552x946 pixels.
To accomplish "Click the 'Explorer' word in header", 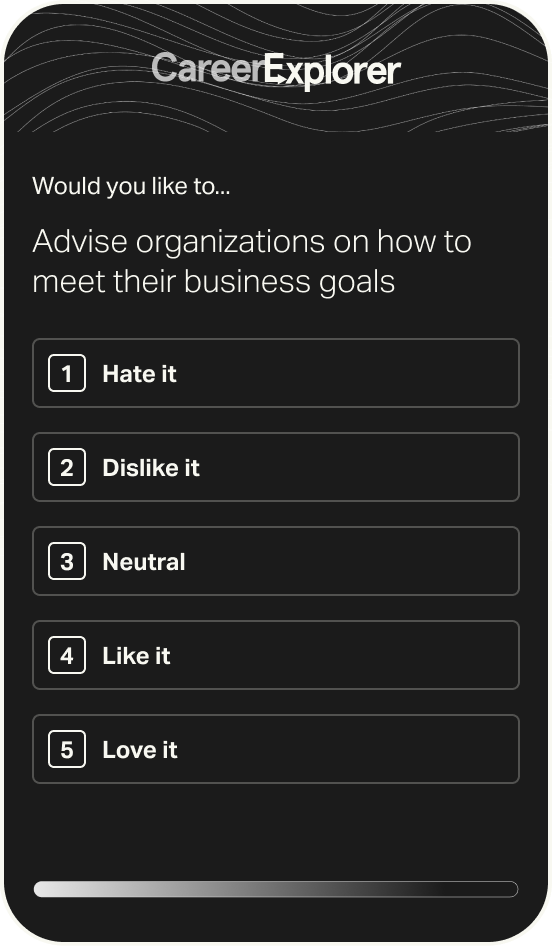I will point(333,71).
